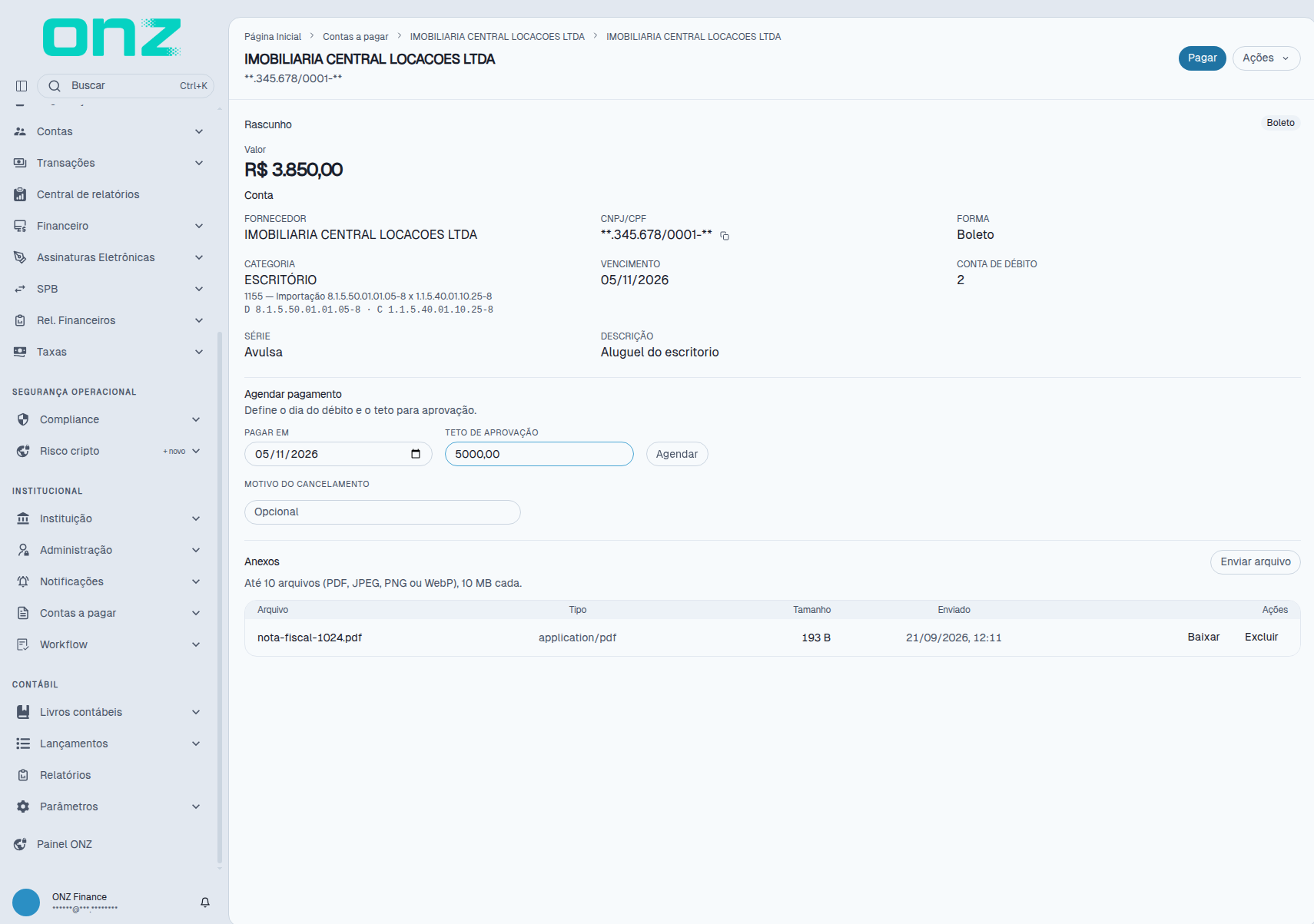Image resolution: width=1314 pixels, height=924 pixels.
Task: Click the sidebar vertical scrollbar
Action: (220, 599)
